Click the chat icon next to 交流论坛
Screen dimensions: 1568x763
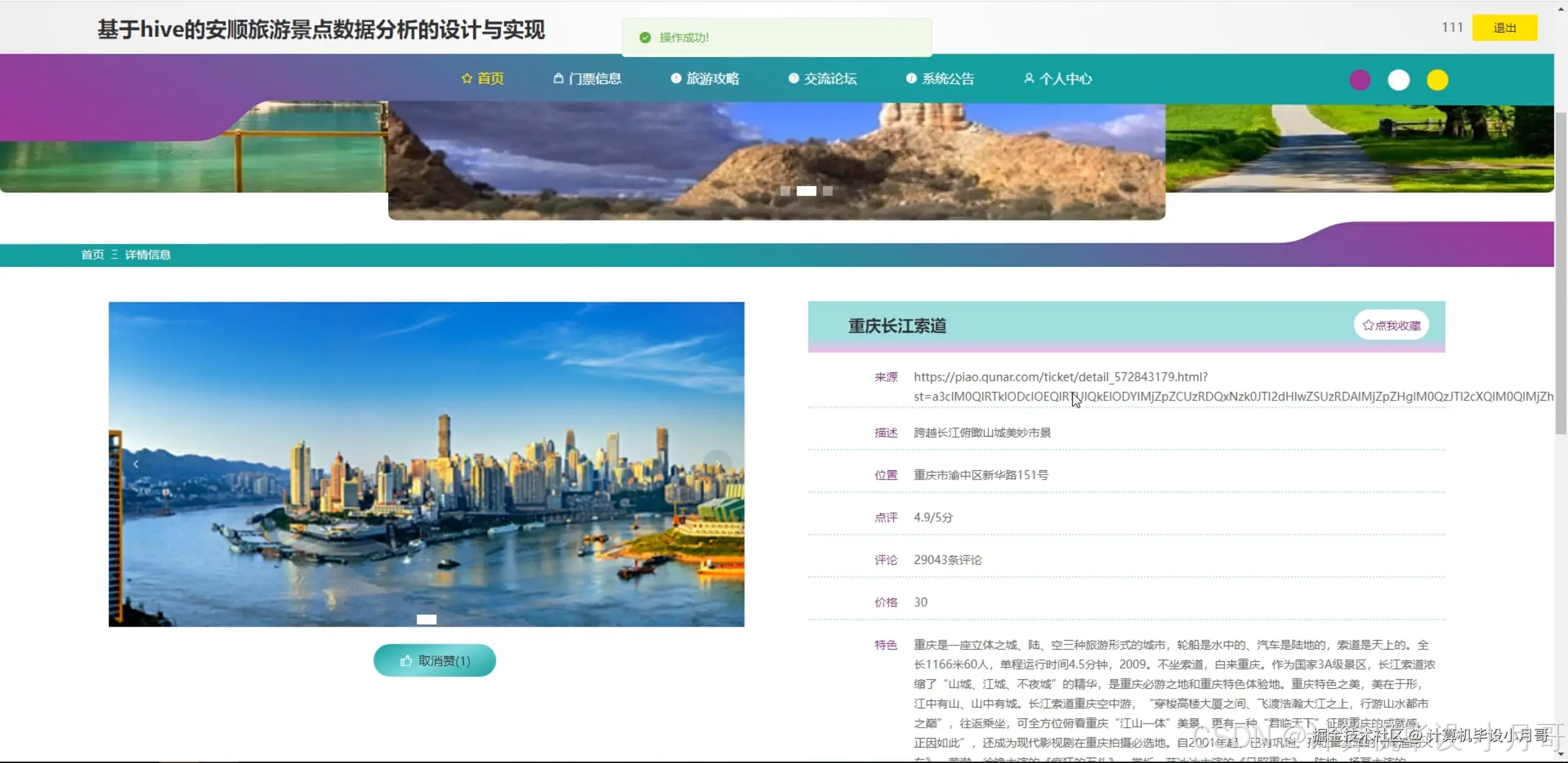793,78
